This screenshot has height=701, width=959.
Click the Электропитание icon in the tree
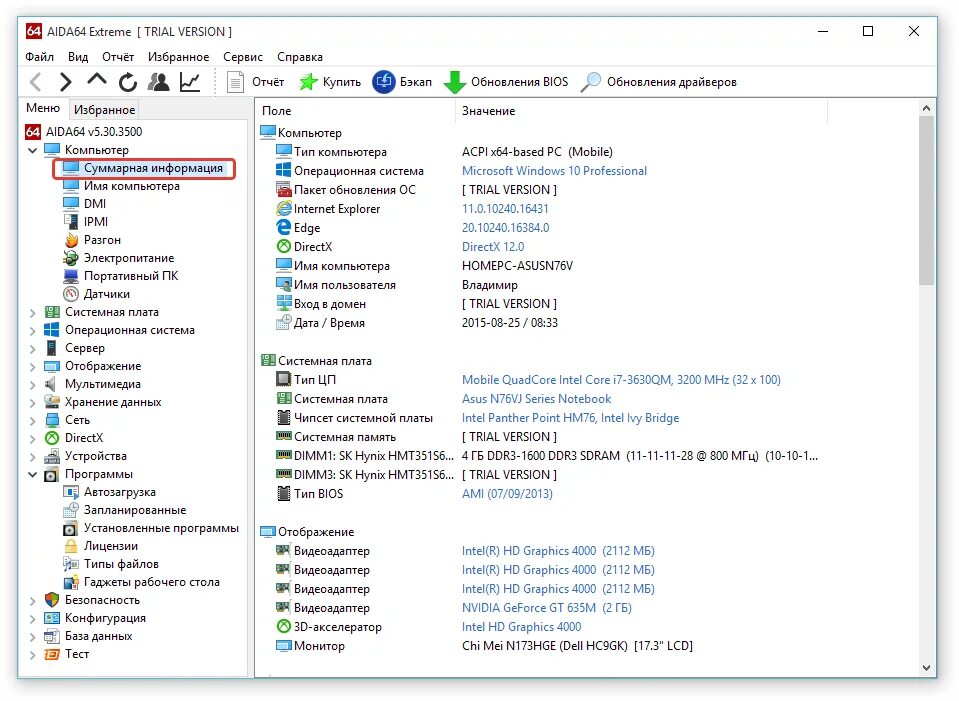[x=71, y=258]
